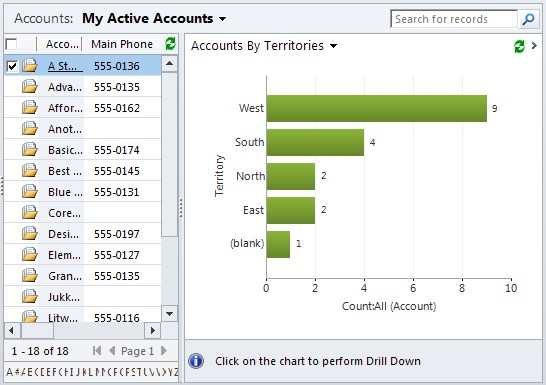Go to next page arrow

click(x=164, y=351)
